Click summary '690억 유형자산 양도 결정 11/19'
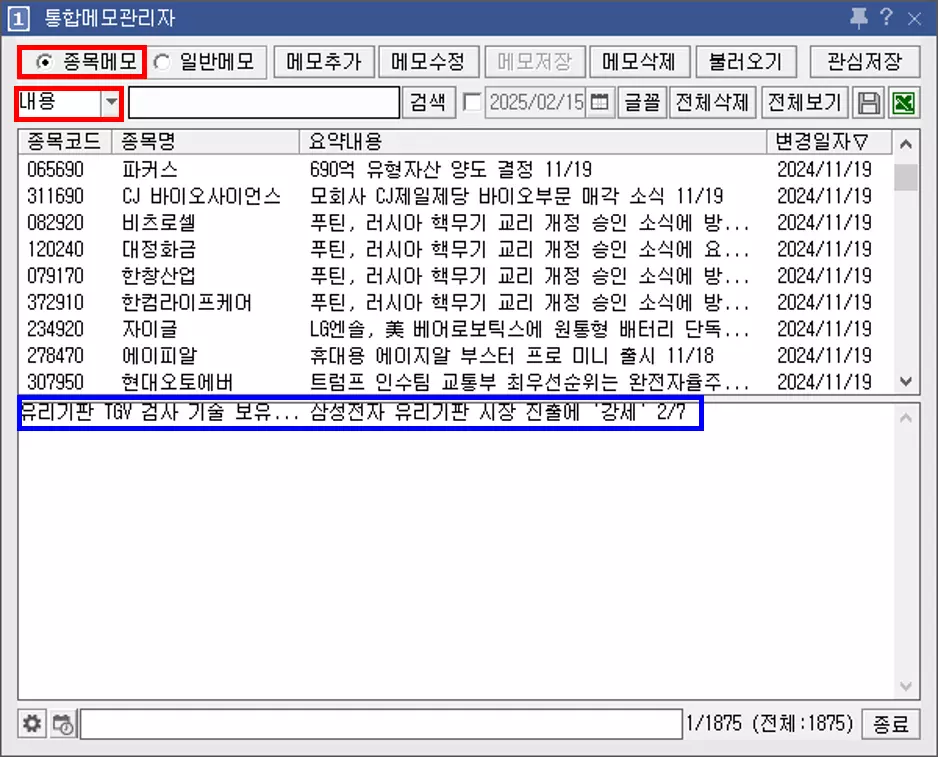The height and width of the screenshot is (757, 938). [451, 169]
